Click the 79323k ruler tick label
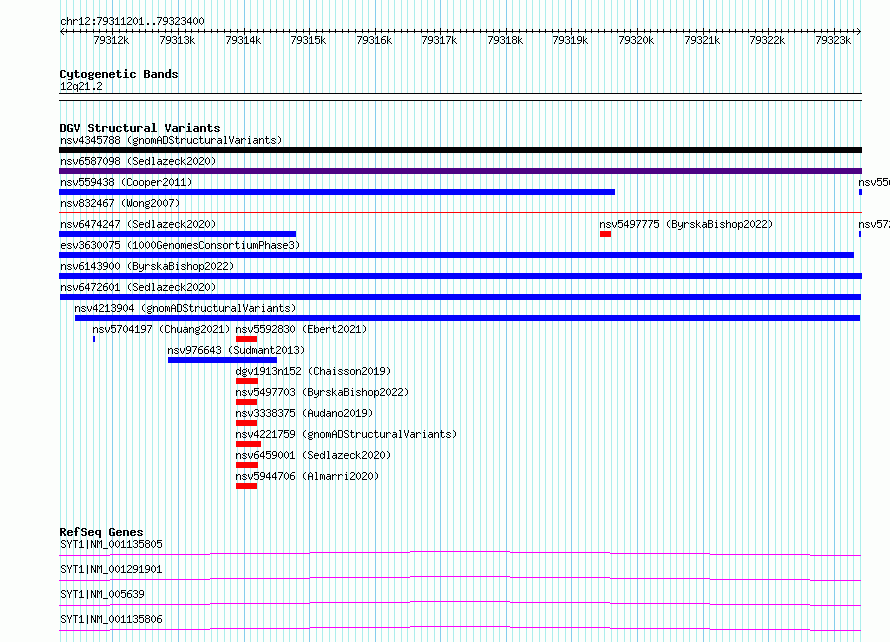The width and height of the screenshot is (890, 642). [x=833, y=40]
